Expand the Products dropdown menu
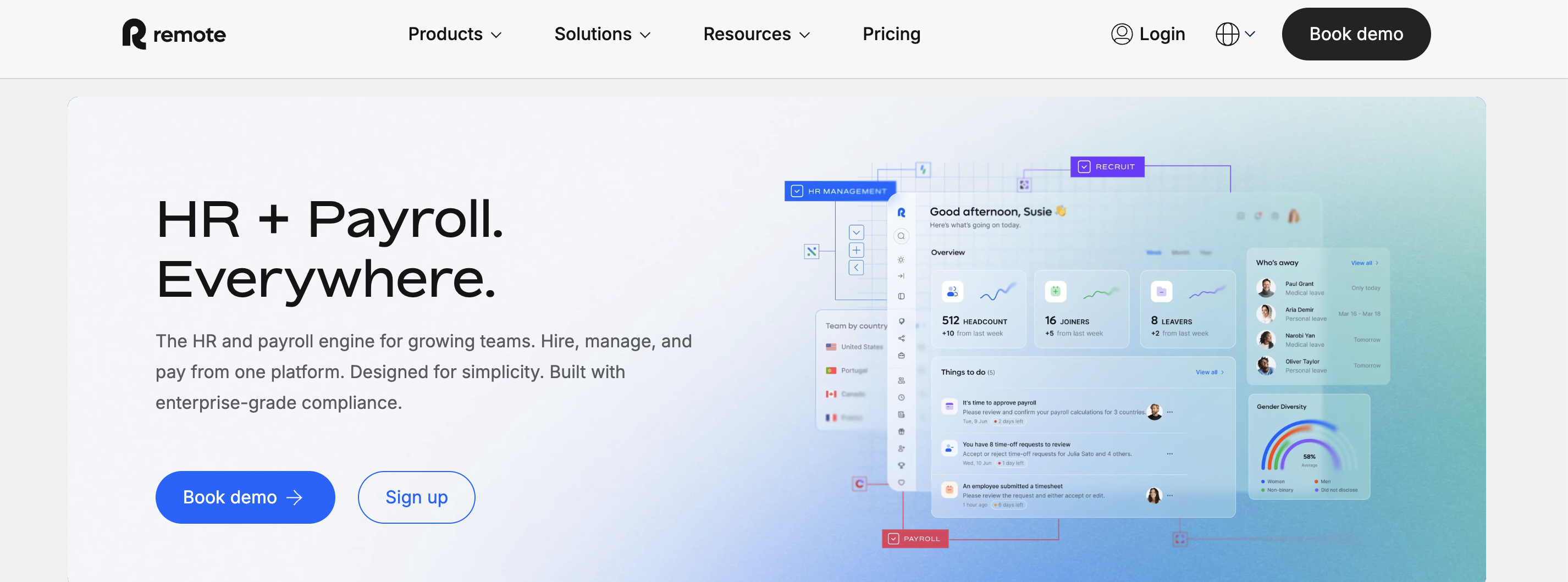 click(454, 34)
